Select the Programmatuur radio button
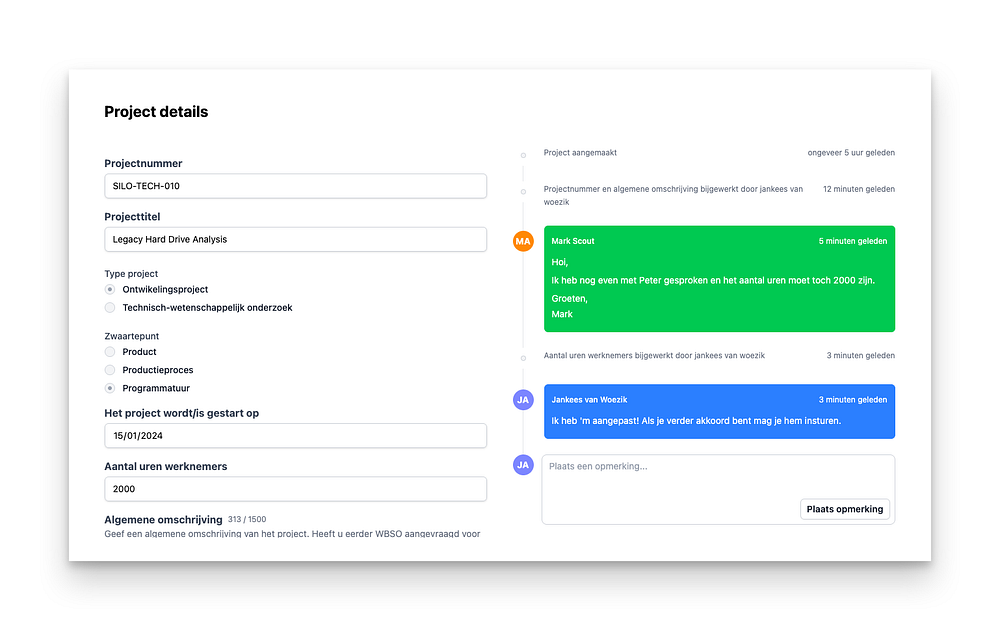 point(110,388)
